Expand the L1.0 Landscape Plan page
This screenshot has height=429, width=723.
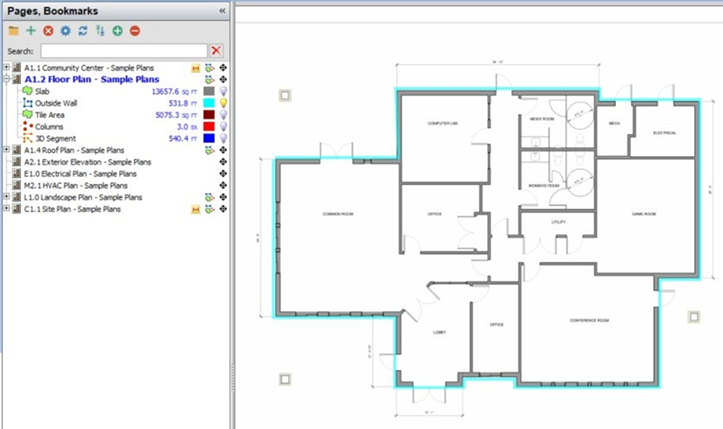[x=6, y=197]
